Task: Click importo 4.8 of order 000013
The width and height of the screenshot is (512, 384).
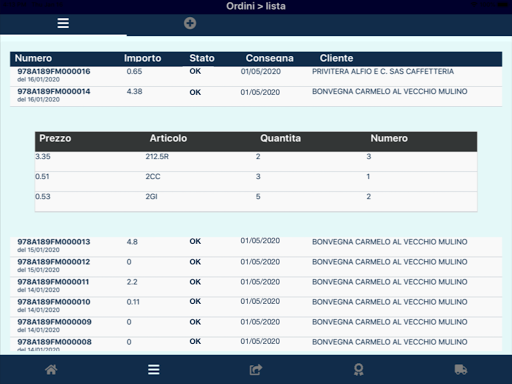Action: click(x=132, y=242)
